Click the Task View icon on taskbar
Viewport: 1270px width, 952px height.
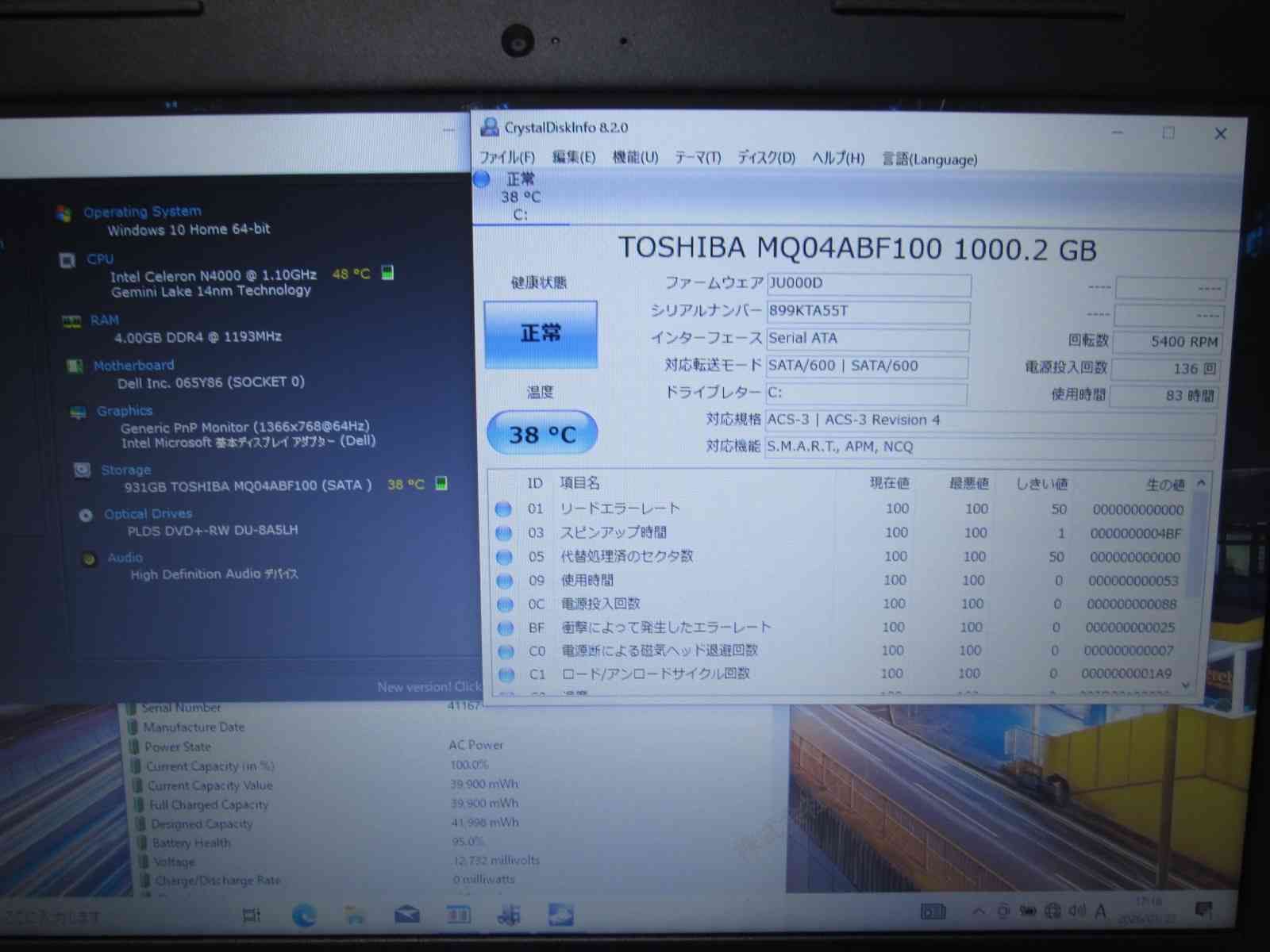[x=250, y=913]
